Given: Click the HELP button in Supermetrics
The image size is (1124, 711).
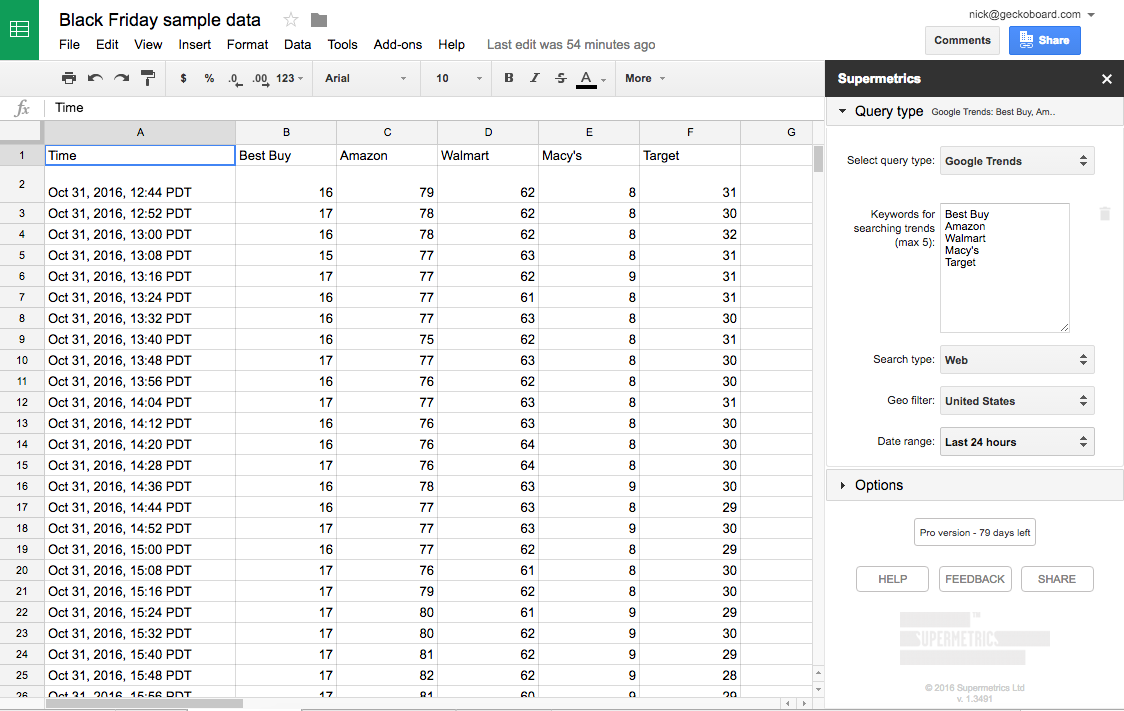Looking at the screenshot, I should tap(892, 579).
